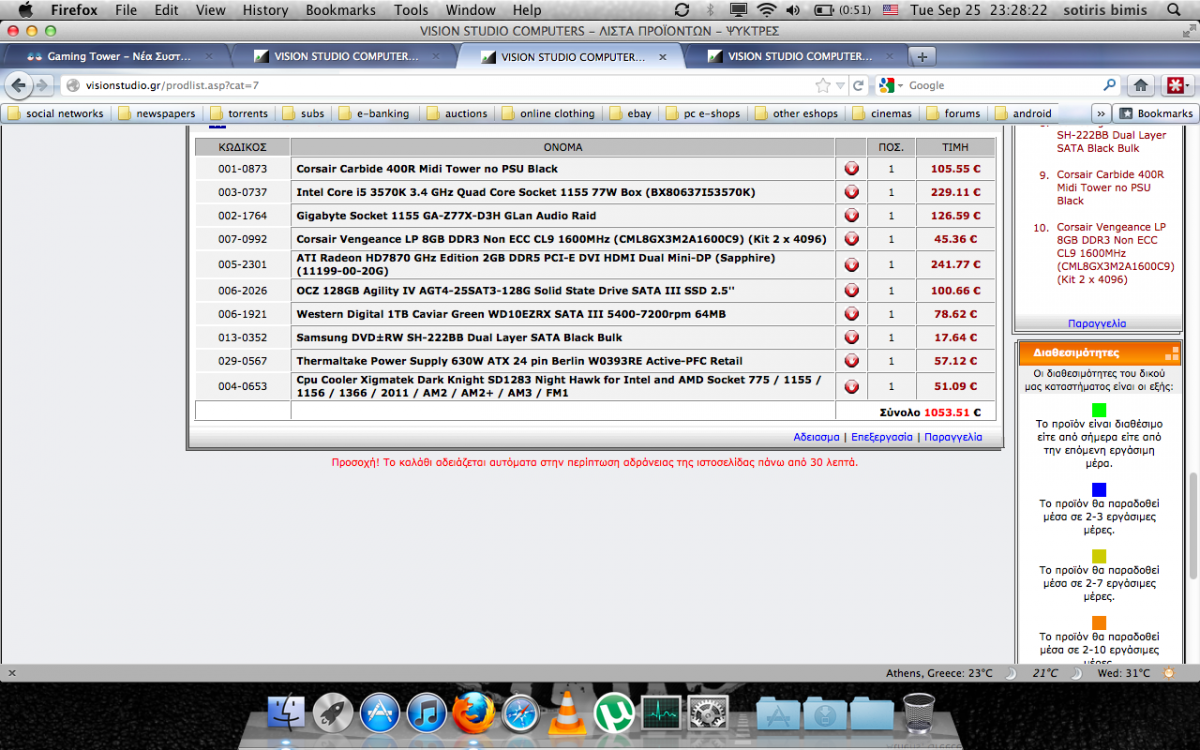Open uTorrent from dock
1200x750 pixels.
click(614, 713)
